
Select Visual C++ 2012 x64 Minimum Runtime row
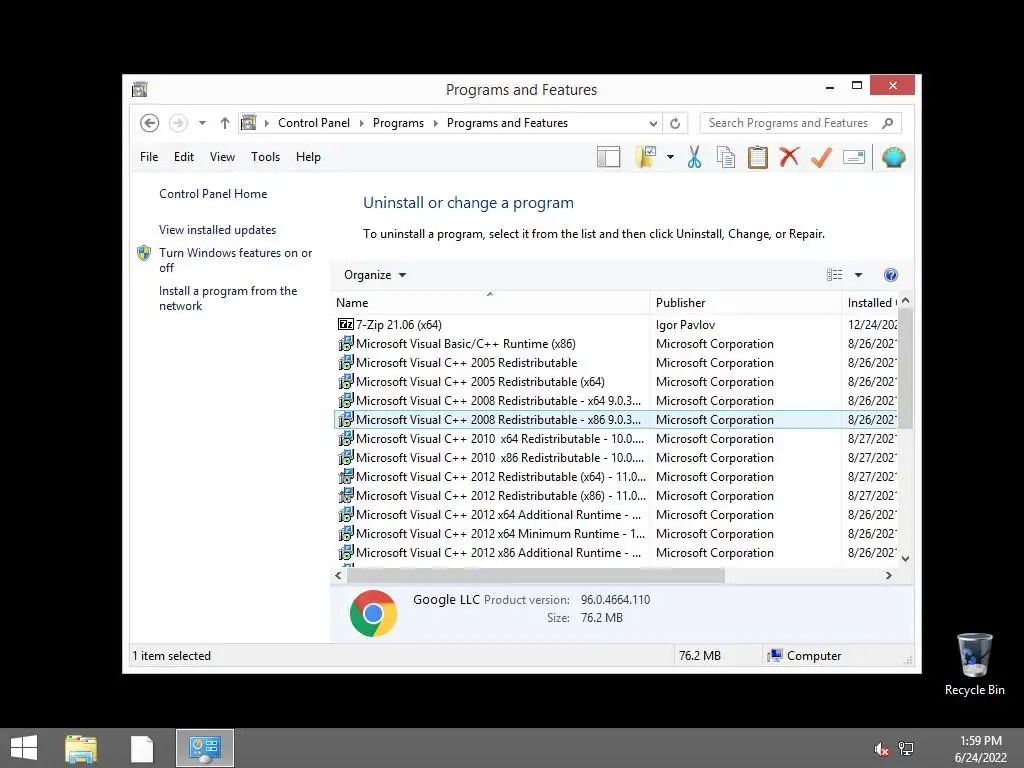coord(616,533)
